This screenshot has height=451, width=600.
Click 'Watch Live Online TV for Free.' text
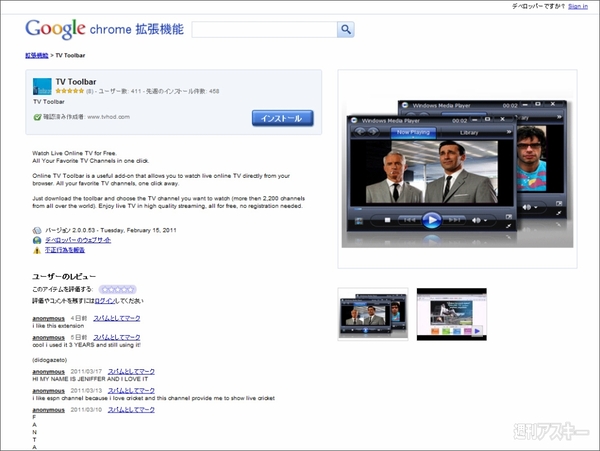point(75,153)
